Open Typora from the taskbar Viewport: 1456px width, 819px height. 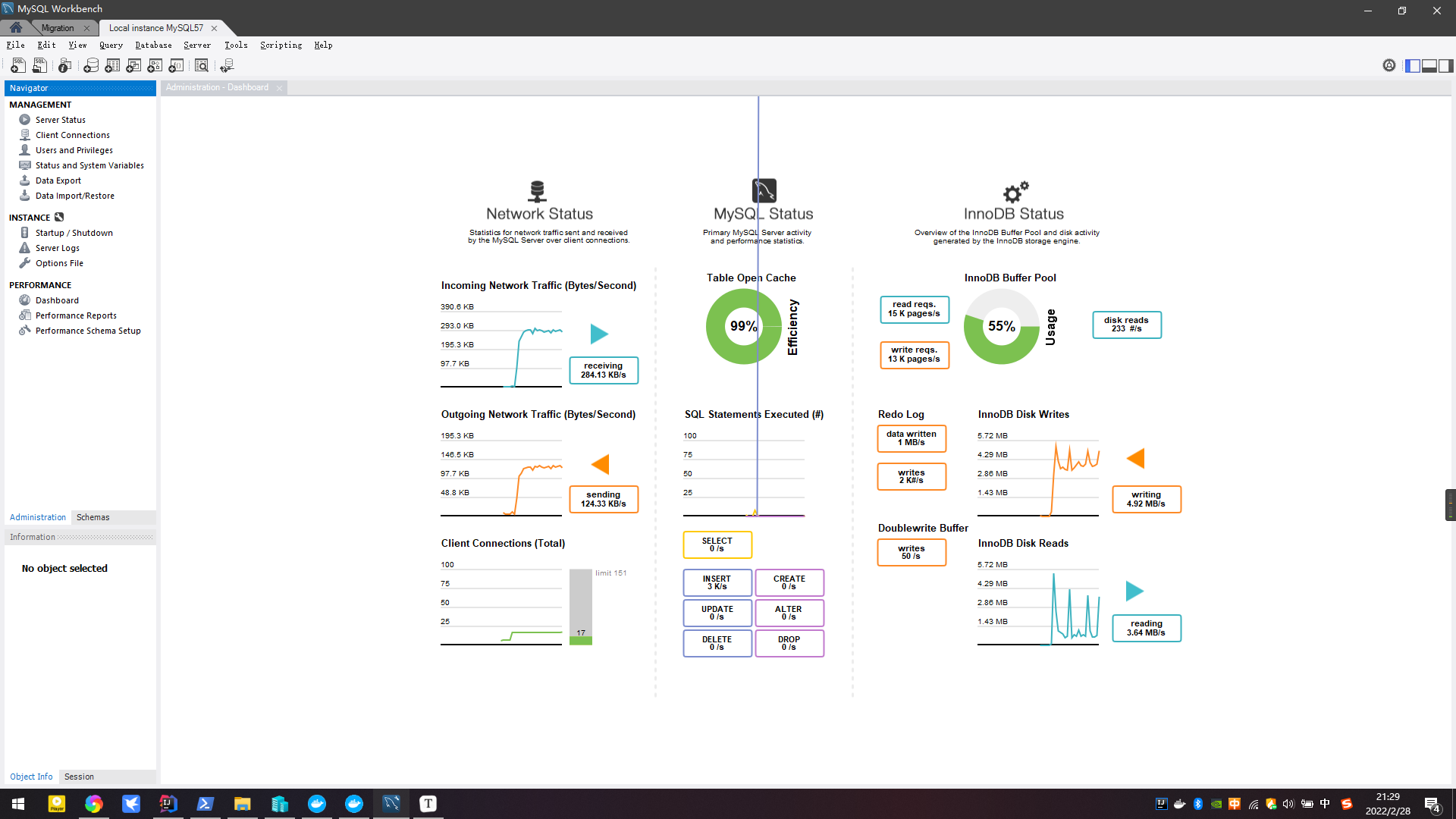coord(428,804)
